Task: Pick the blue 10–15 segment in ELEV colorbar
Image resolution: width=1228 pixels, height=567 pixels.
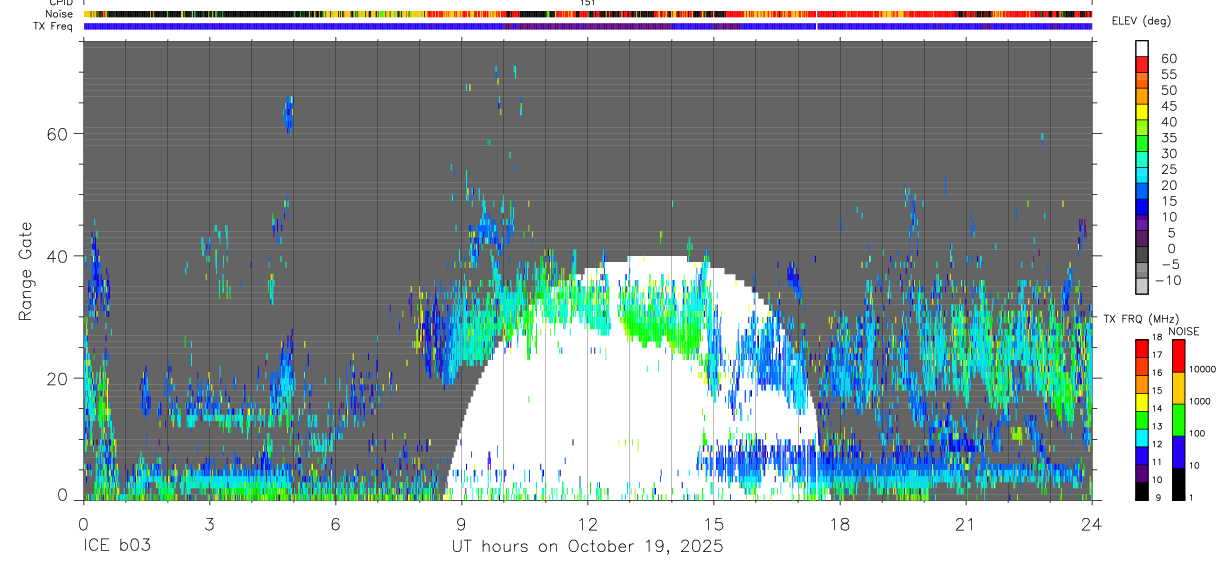Action: click(1142, 206)
